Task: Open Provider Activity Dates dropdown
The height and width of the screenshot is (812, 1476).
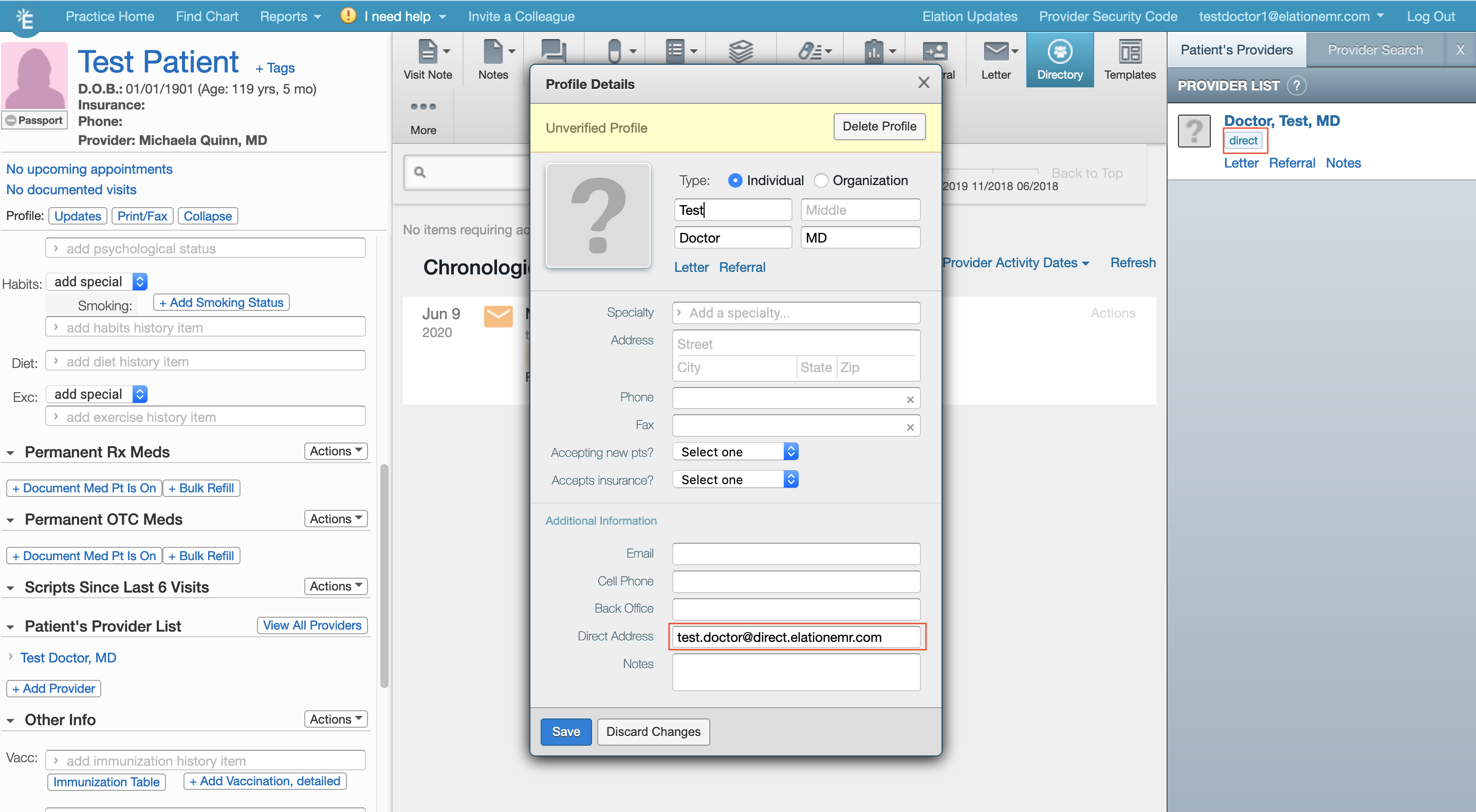Action: [x=1016, y=263]
